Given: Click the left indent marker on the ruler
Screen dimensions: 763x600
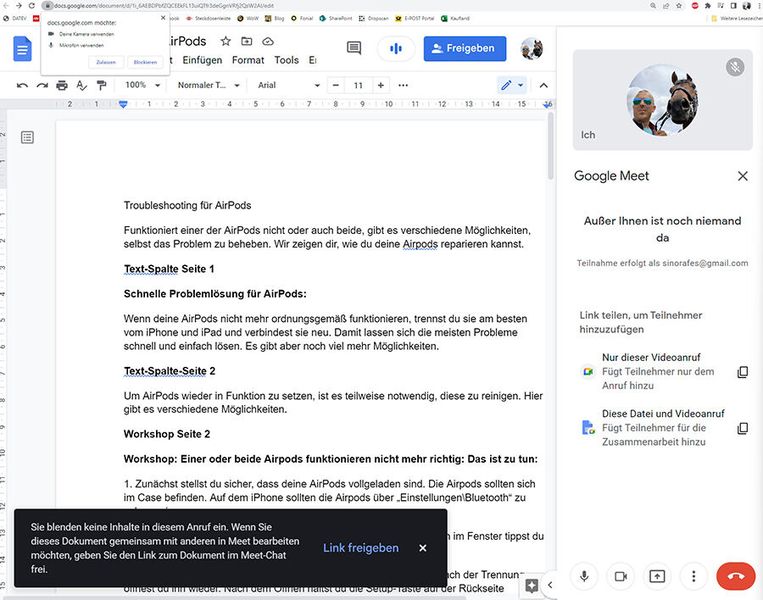Looking at the screenshot, I should (x=123, y=104).
